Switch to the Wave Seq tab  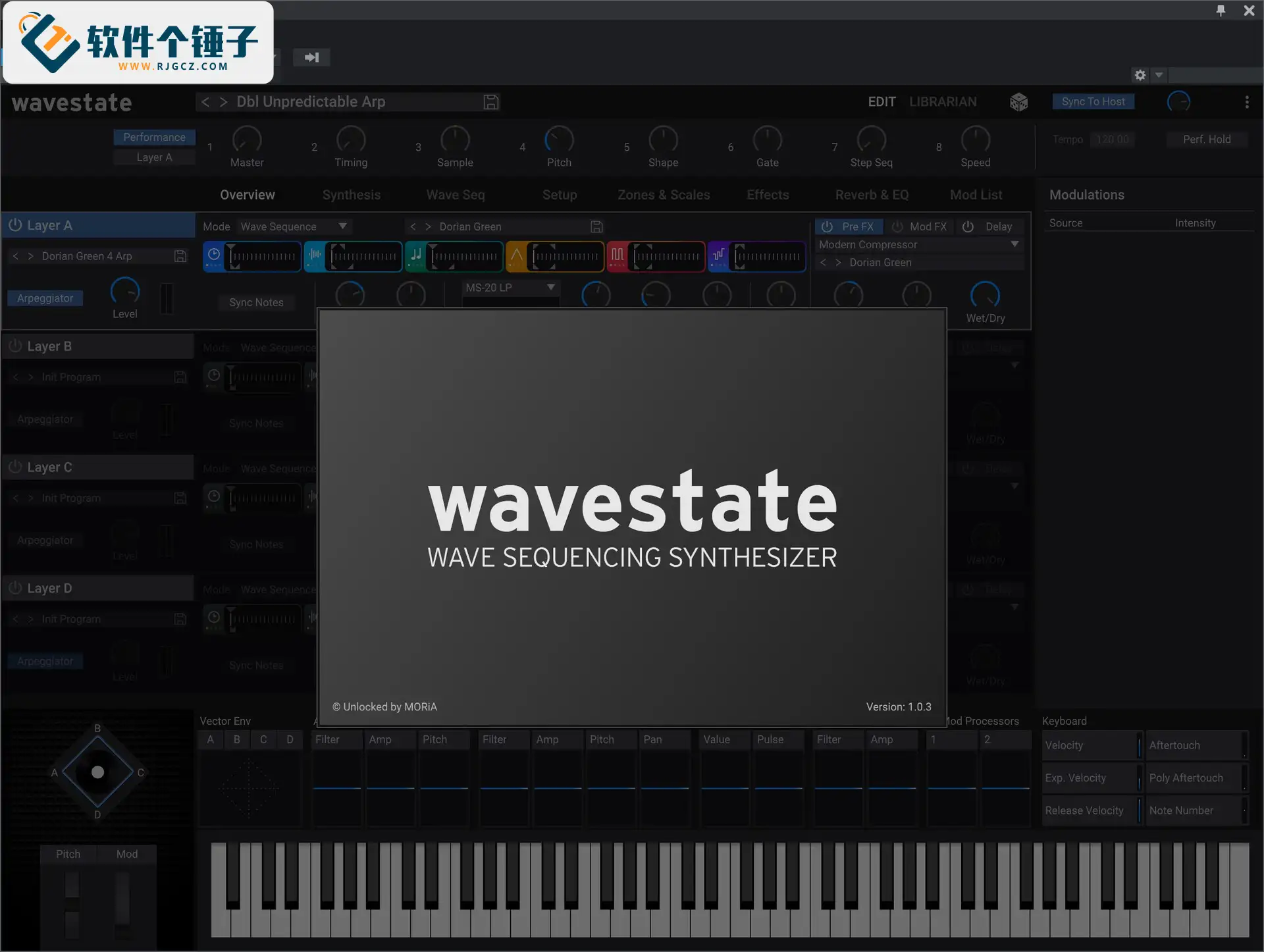456,195
